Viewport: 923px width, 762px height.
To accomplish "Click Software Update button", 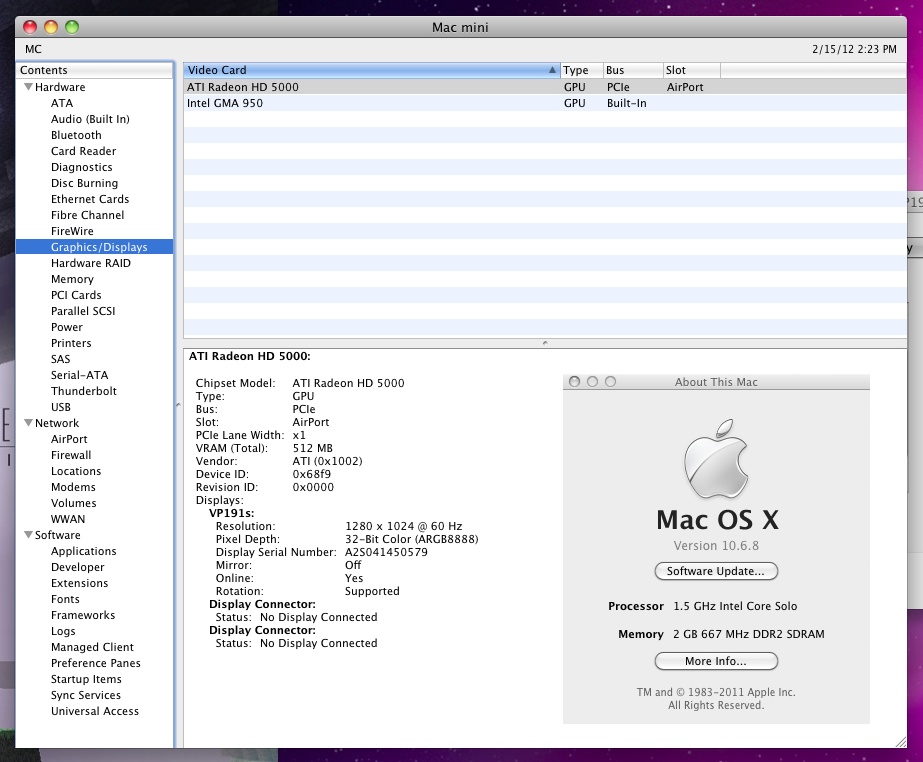I will click(x=716, y=571).
